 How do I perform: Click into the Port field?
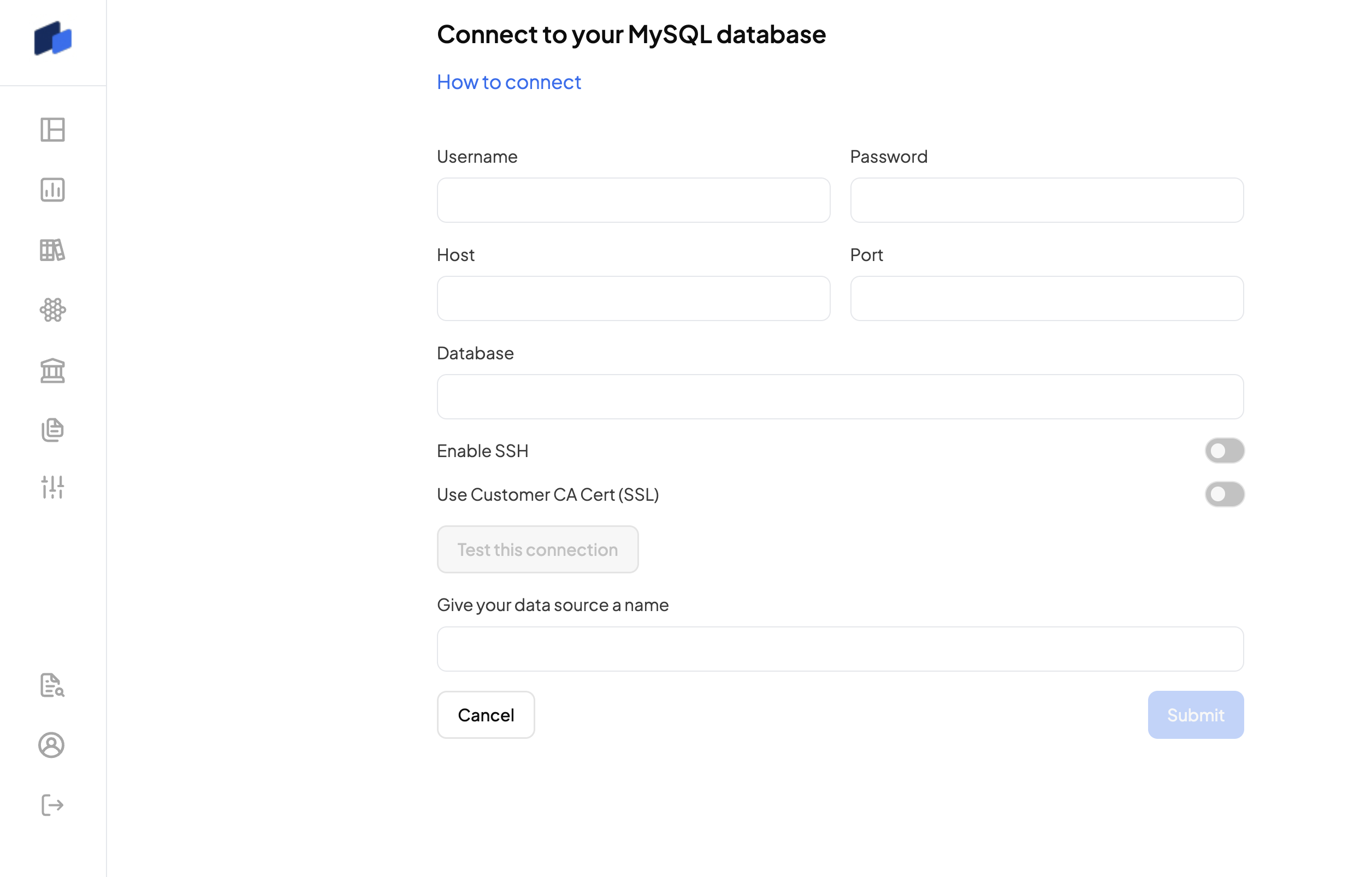pyautogui.click(x=1046, y=298)
